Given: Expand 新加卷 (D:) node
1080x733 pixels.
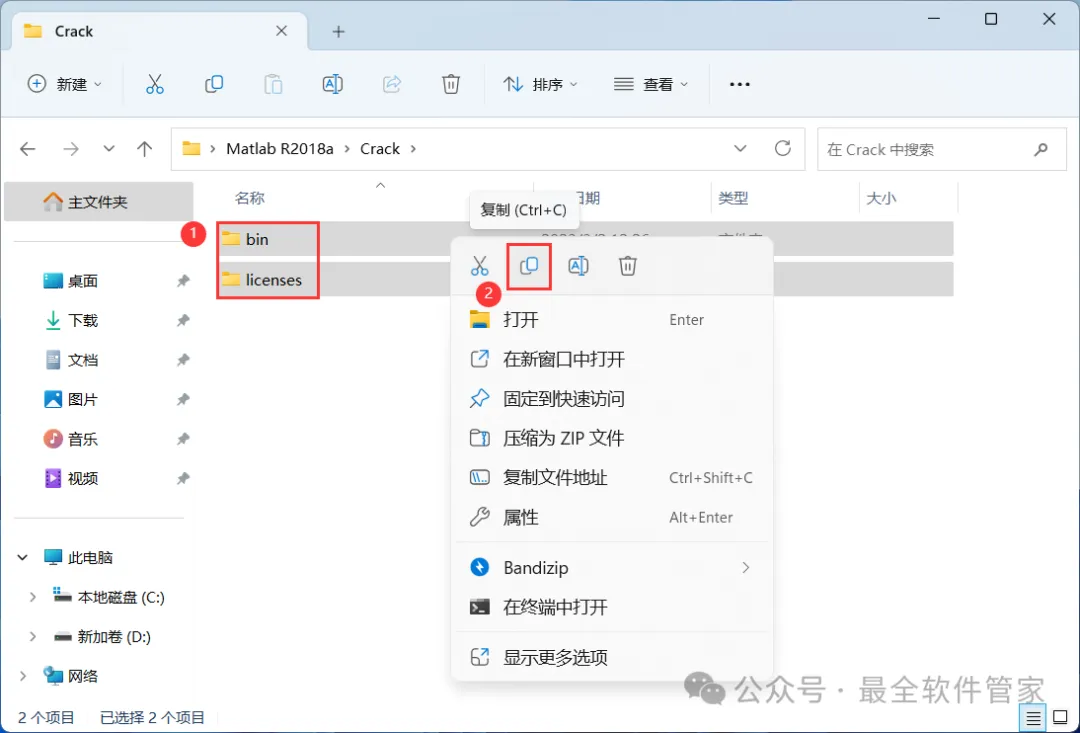Looking at the screenshot, I should (x=32, y=637).
